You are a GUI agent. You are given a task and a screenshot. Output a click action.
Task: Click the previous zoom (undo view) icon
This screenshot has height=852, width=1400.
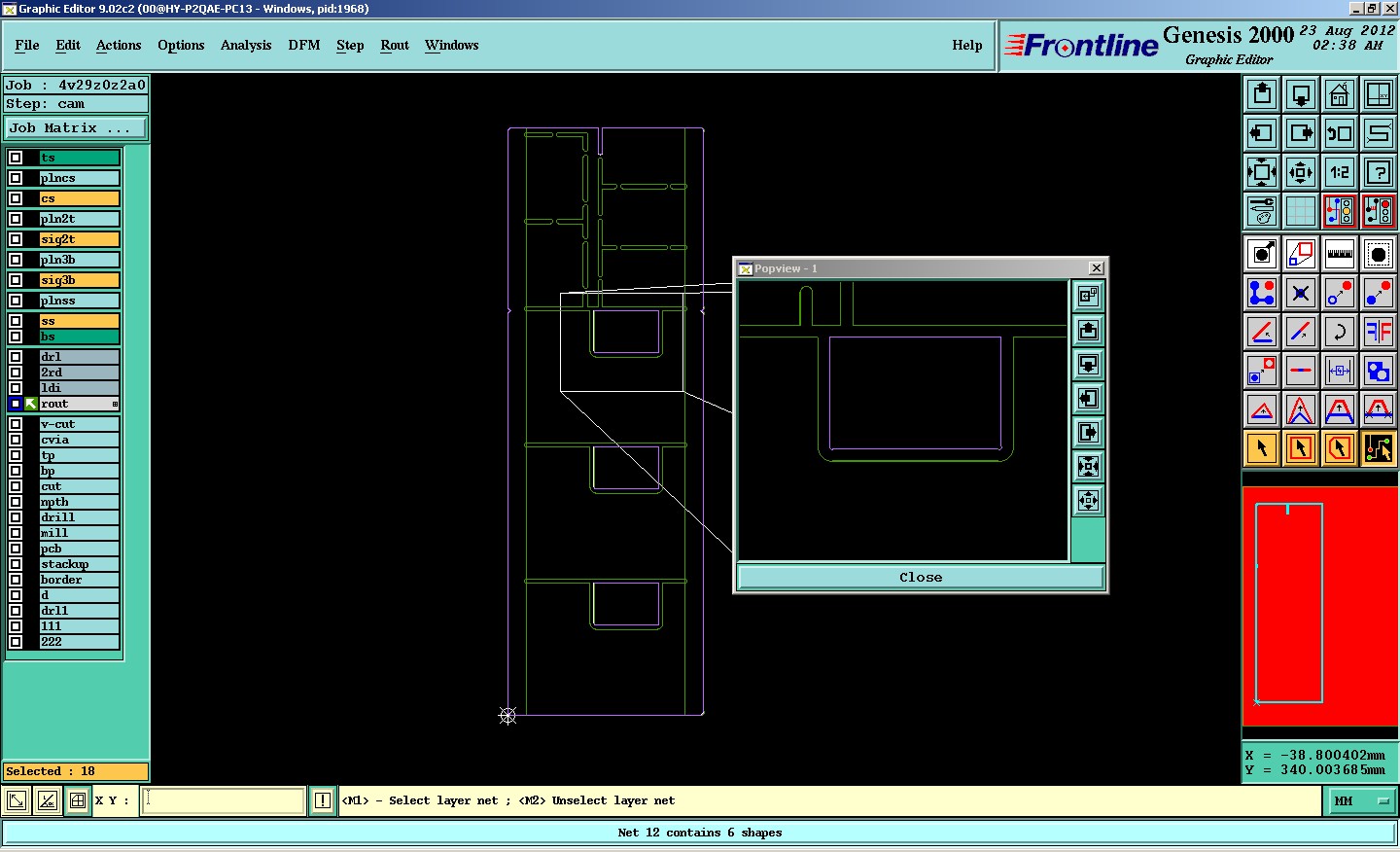(x=1340, y=133)
